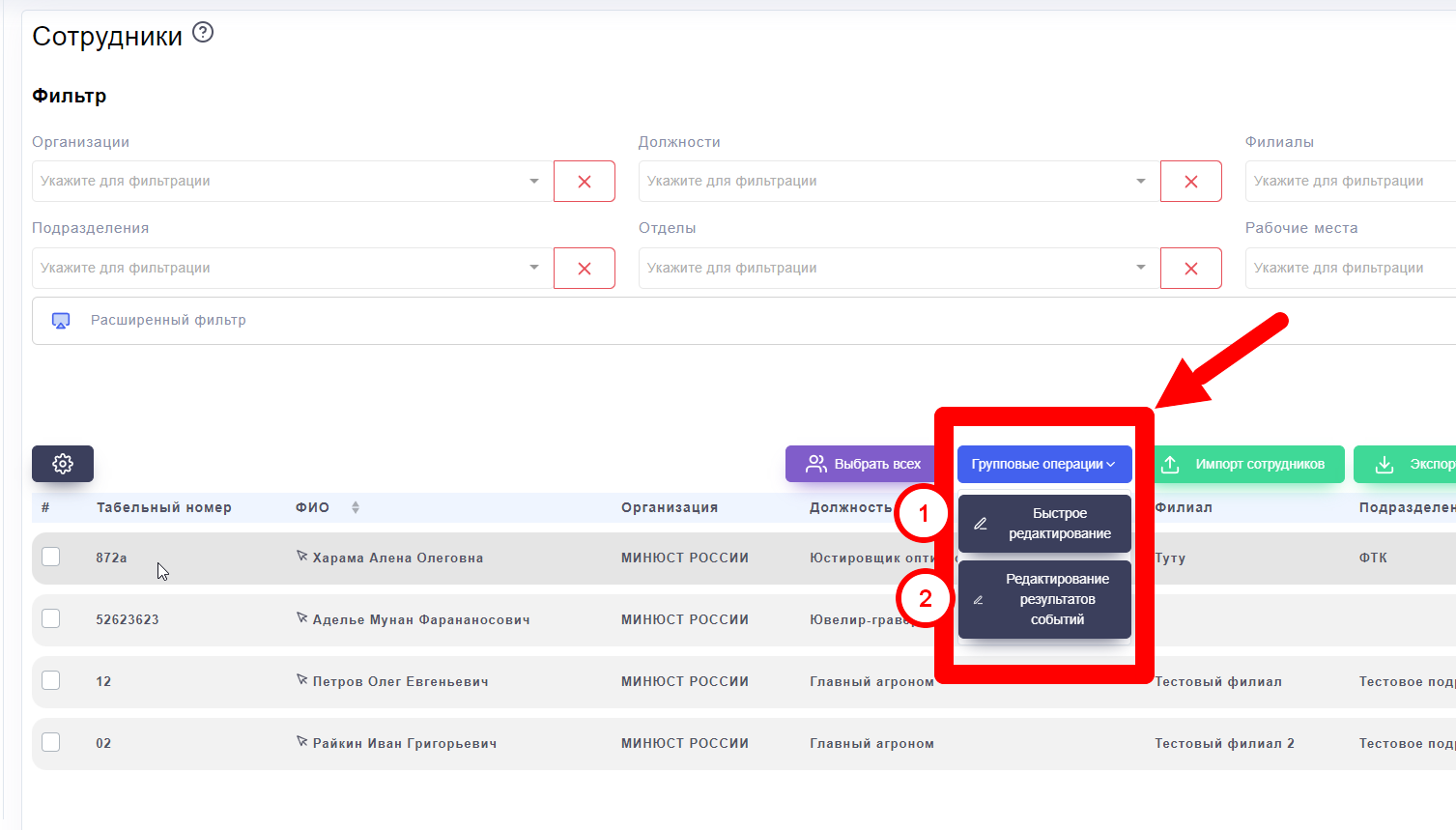Select checkbox for employee 872а
The height and width of the screenshot is (830, 1456).
click(51, 557)
